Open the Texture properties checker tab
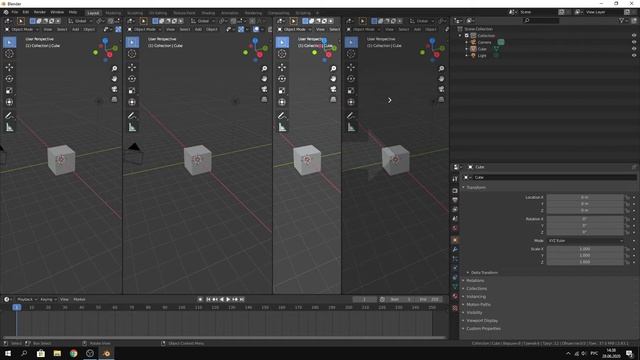 click(455, 308)
